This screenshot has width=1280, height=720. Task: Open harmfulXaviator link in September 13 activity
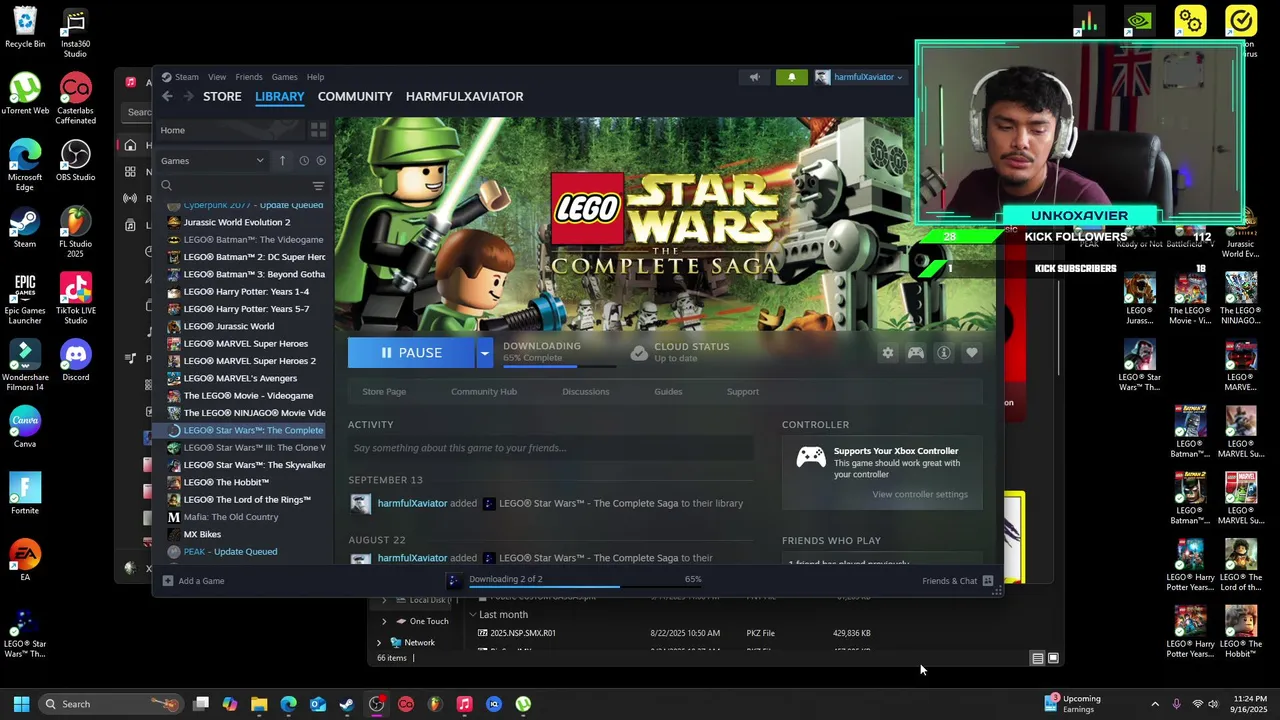(x=412, y=504)
